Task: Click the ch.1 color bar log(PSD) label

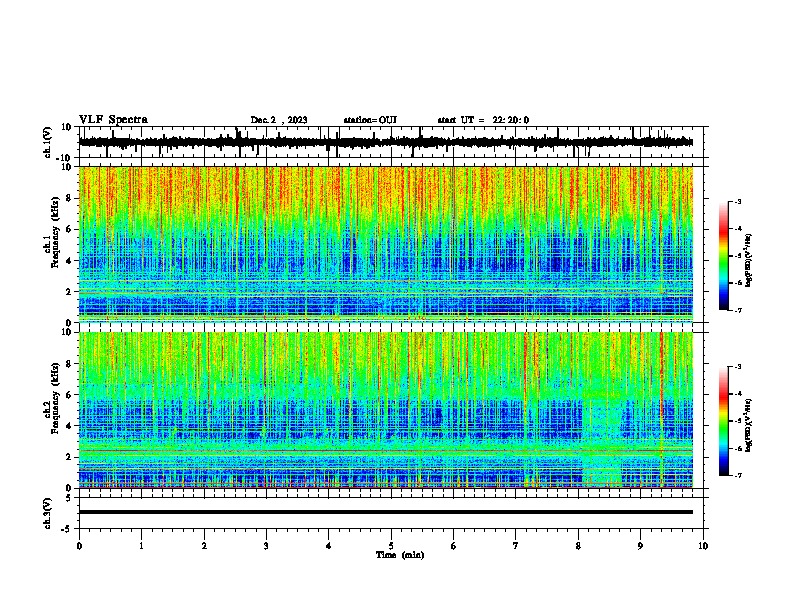Action: 748,261
